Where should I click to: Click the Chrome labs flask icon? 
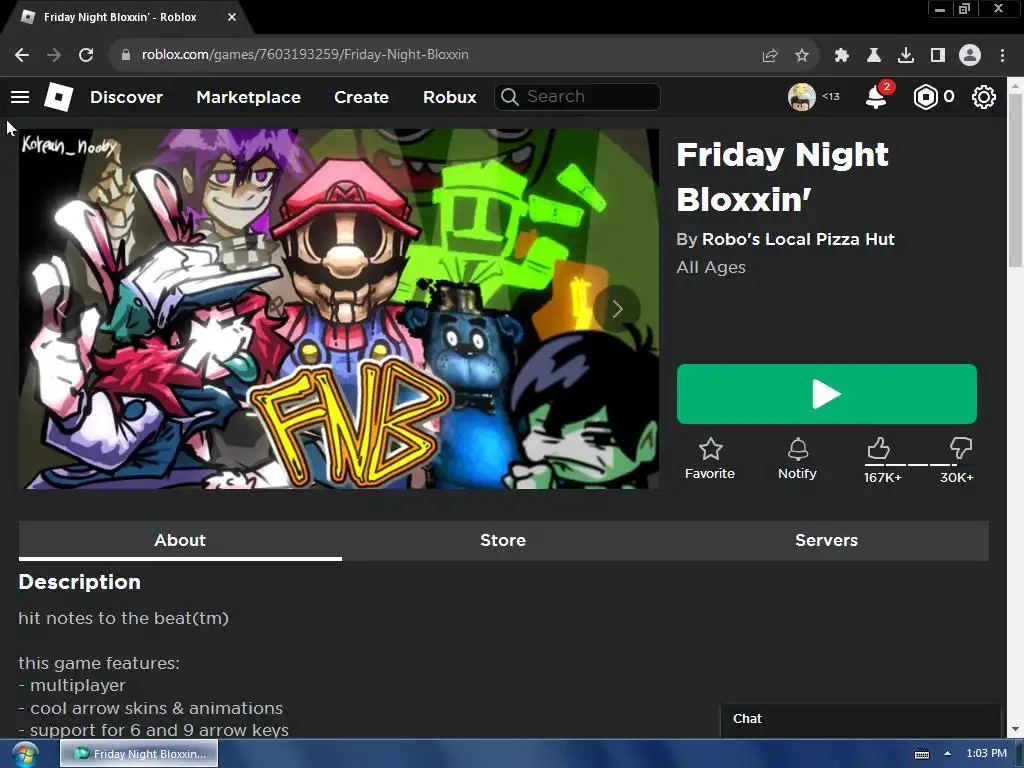pos(874,56)
